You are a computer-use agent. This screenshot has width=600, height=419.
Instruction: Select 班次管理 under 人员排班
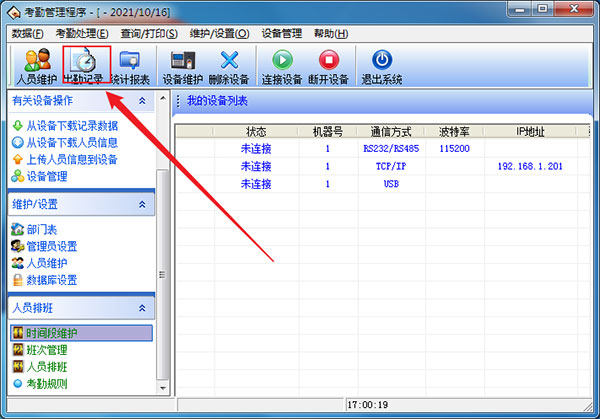pyautogui.click(x=47, y=350)
